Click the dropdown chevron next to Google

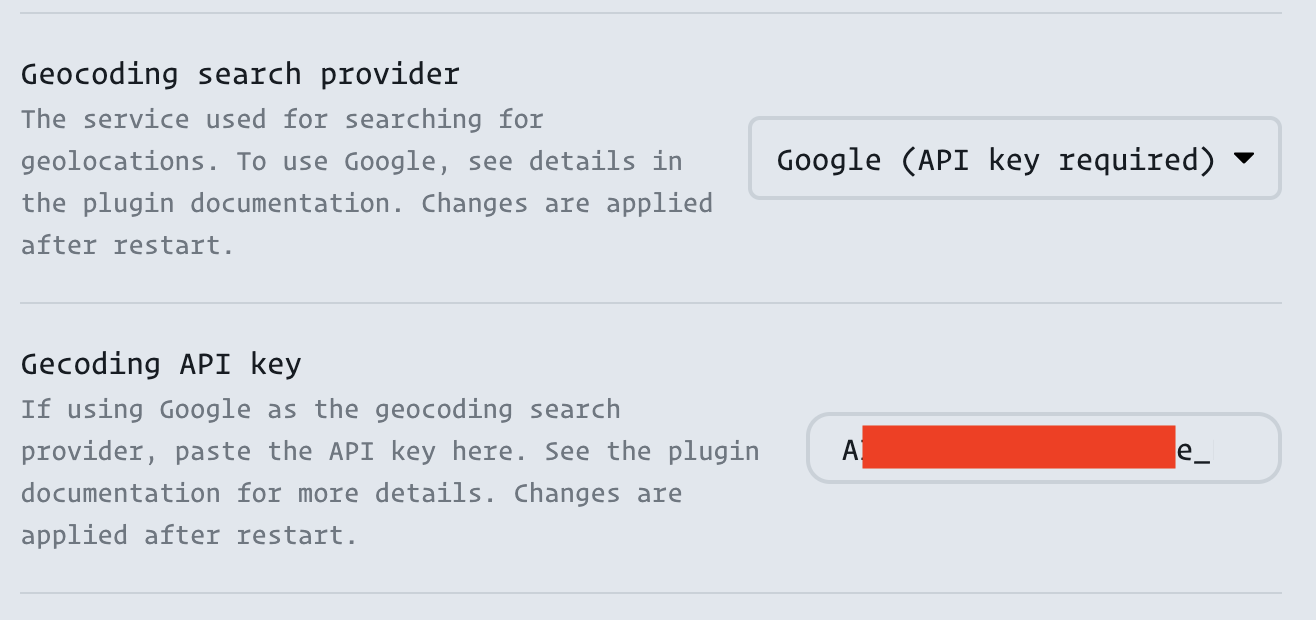(1245, 158)
